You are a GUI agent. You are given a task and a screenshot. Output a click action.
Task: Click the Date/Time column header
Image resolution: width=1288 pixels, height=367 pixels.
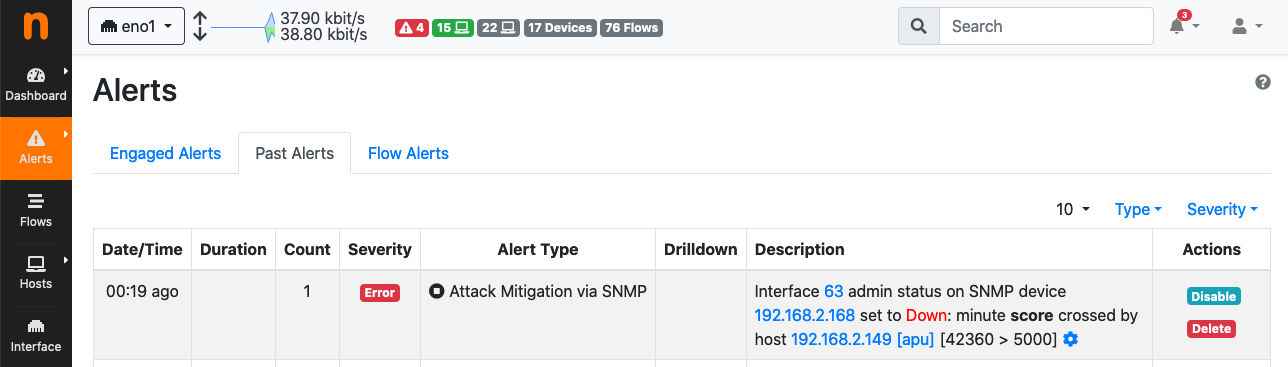pos(142,249)
